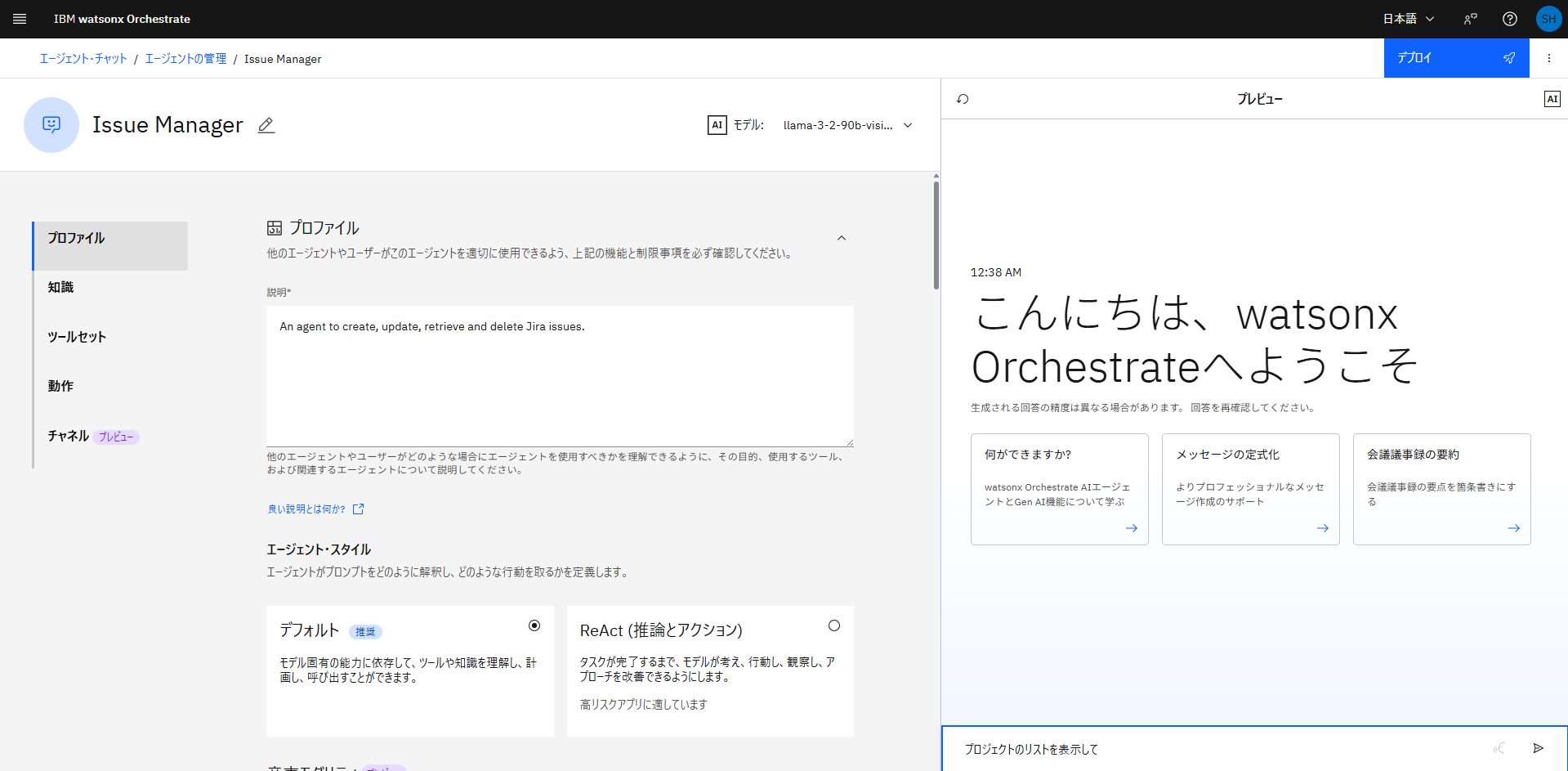Select the デフォルト agent style radio

(x=534, y=625)
